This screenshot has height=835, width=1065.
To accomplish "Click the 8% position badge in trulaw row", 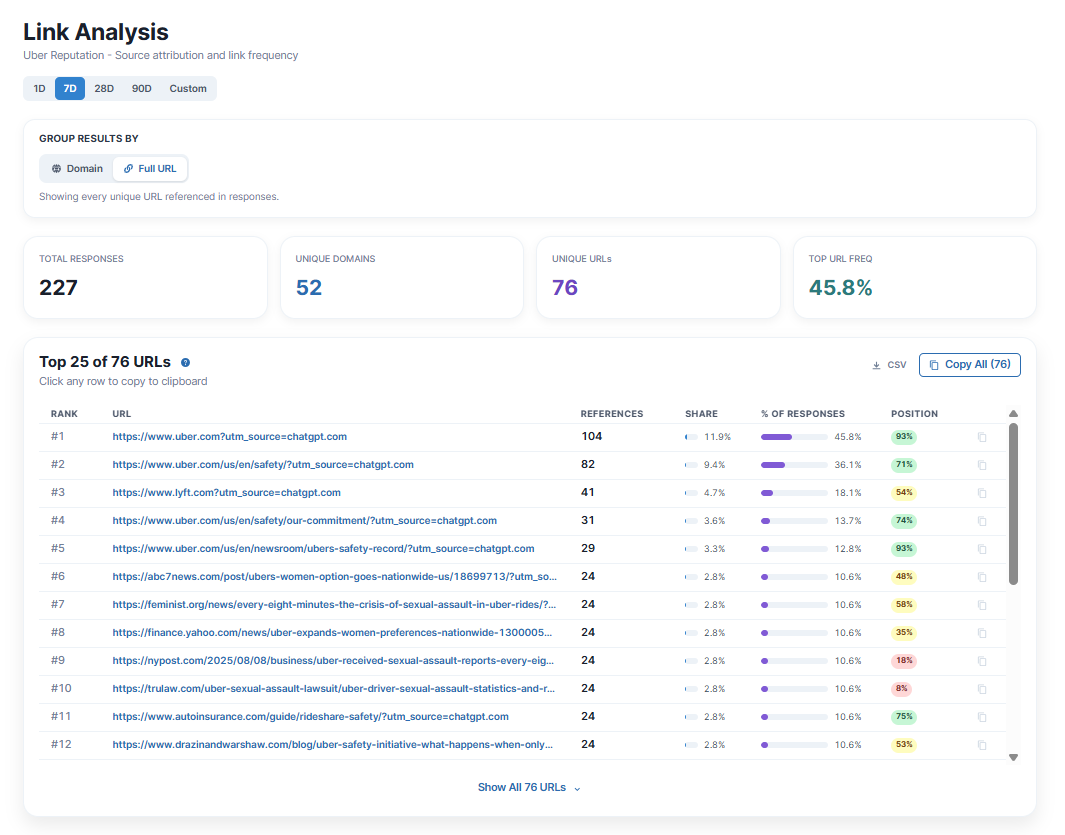I will pos(901,689).
